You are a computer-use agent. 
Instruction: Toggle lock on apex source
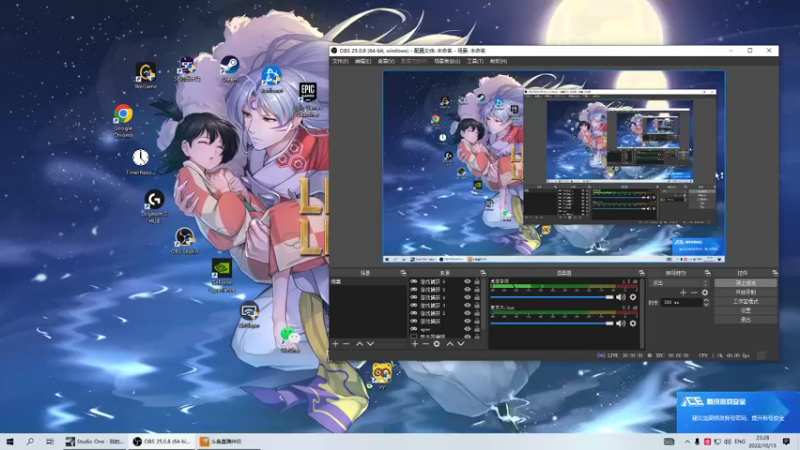click(x=477, y=329)
